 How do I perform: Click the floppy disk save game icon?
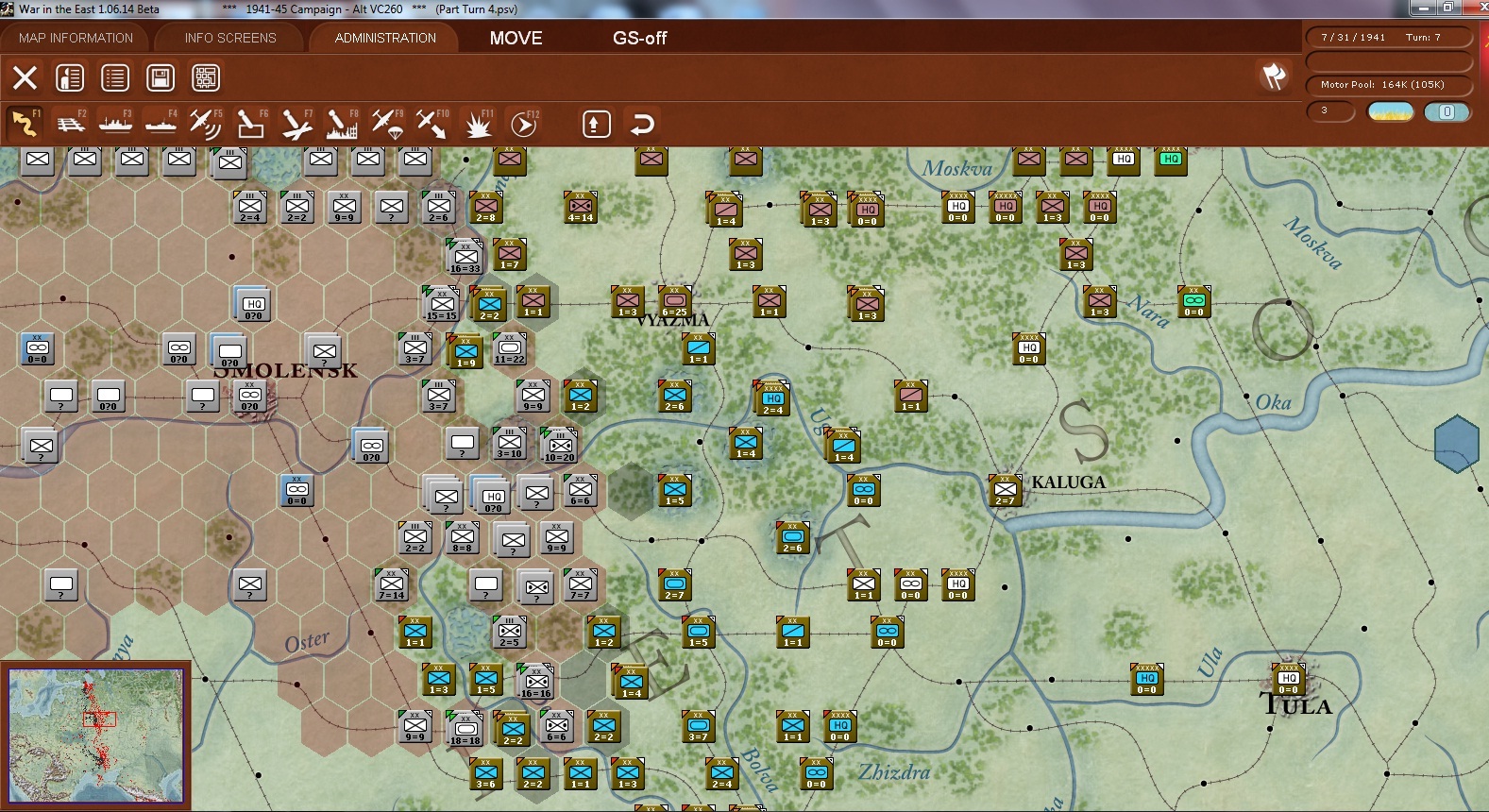tap(161, 77)
